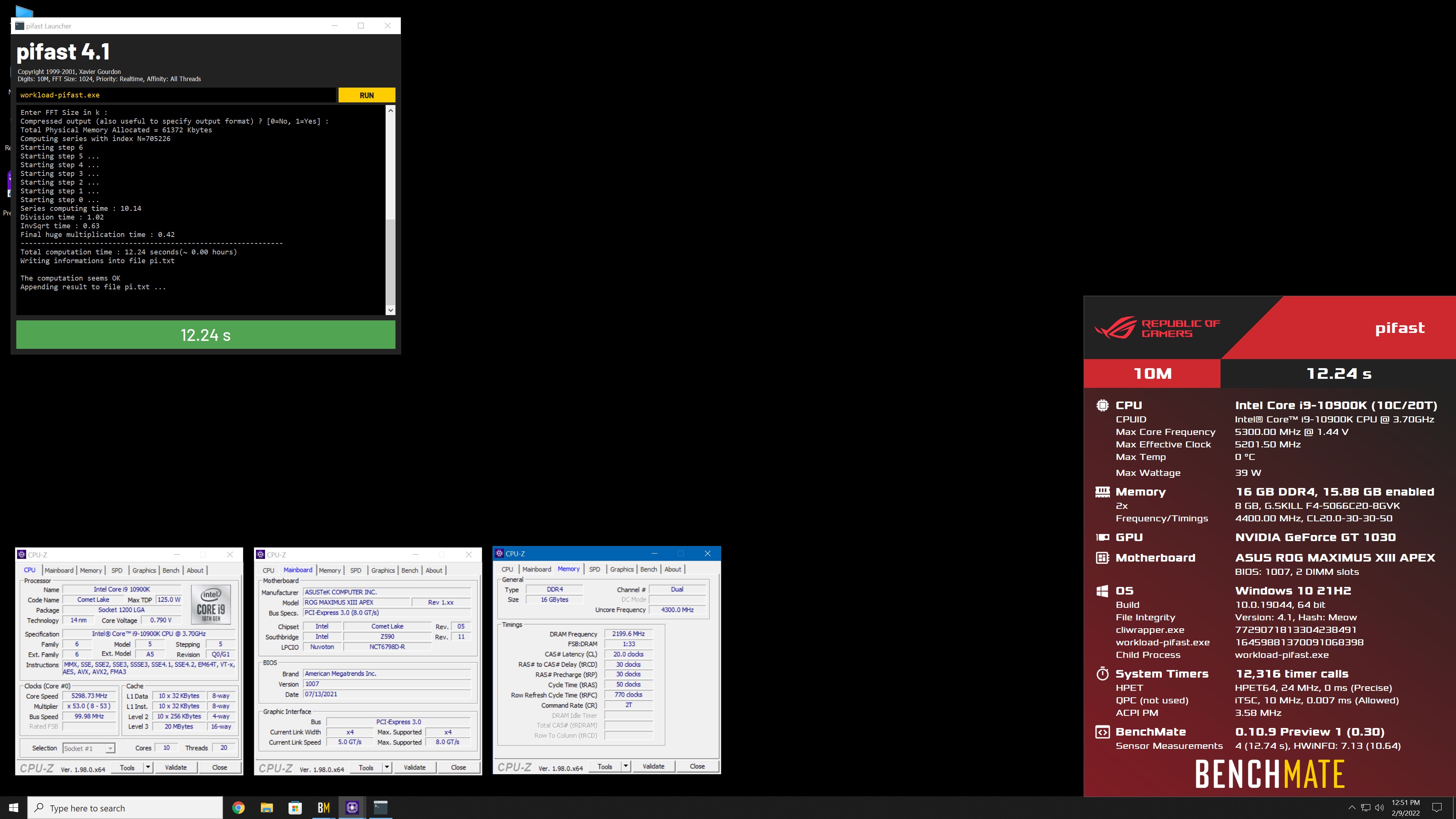The height and width of the screenshot is (819, 1456).
Task: Click the Motherboard icon in BenchMate panel
Action: [1102, 558]
